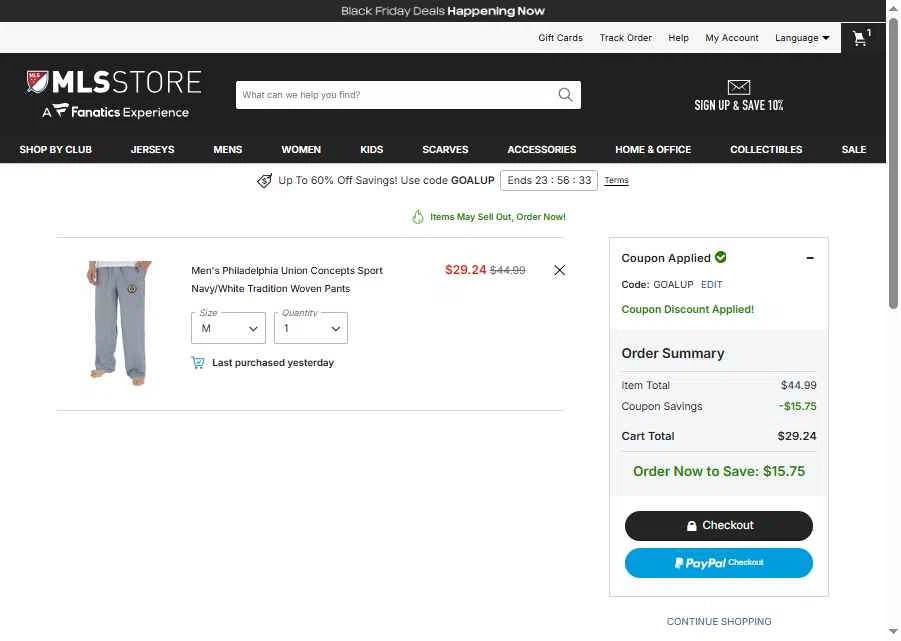Click Continue Shopping link

[719, 621]
